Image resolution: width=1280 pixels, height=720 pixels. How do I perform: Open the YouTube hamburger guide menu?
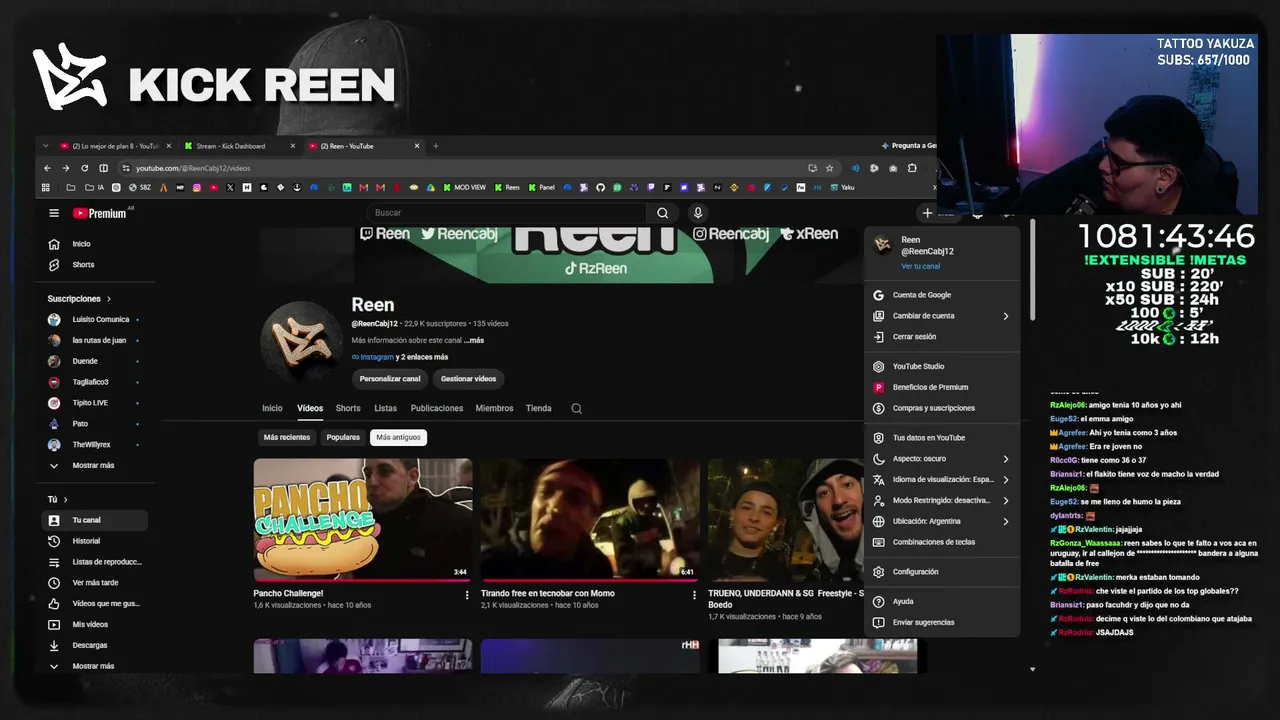pyautogui.click(x=54, y=213)
